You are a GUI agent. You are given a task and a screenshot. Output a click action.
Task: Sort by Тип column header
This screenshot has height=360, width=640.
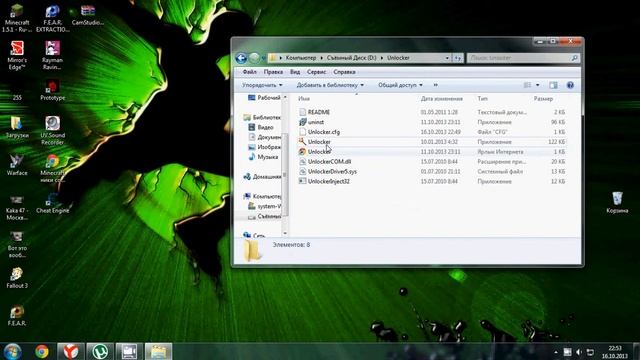coord(482,99)
